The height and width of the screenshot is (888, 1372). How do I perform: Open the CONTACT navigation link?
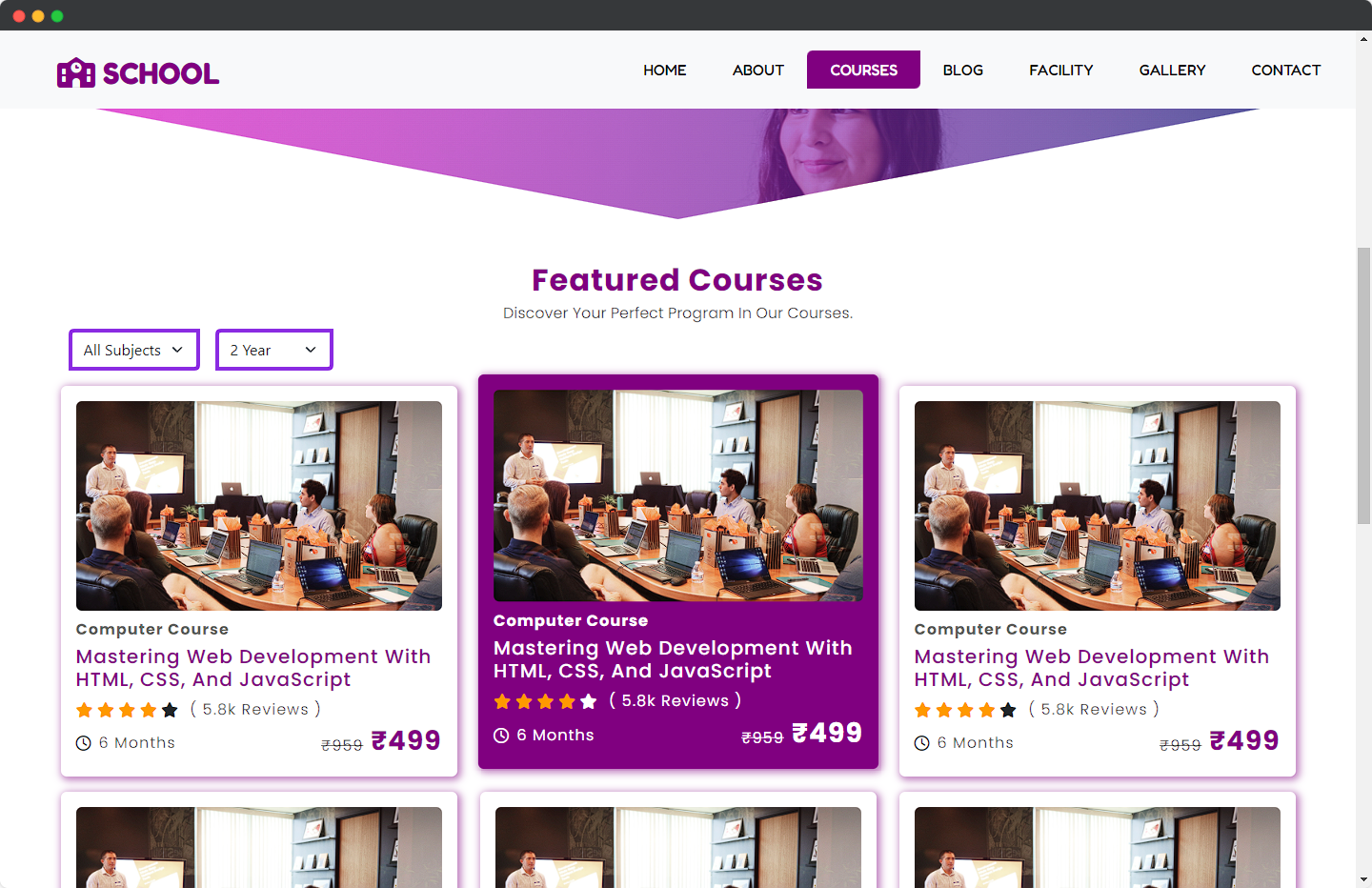pyautogui.click(x=1286, y=70)
